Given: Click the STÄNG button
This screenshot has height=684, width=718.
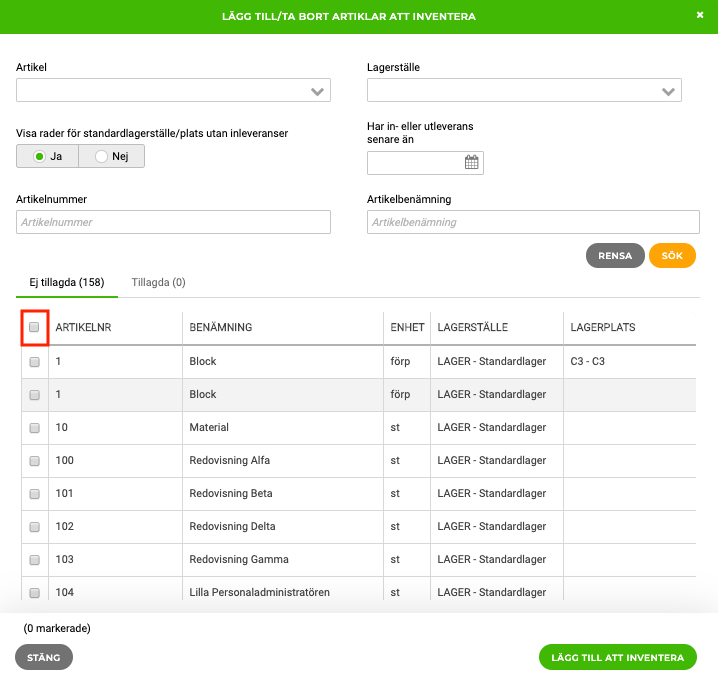Looking at the screenshot, I should pos(44,657).
